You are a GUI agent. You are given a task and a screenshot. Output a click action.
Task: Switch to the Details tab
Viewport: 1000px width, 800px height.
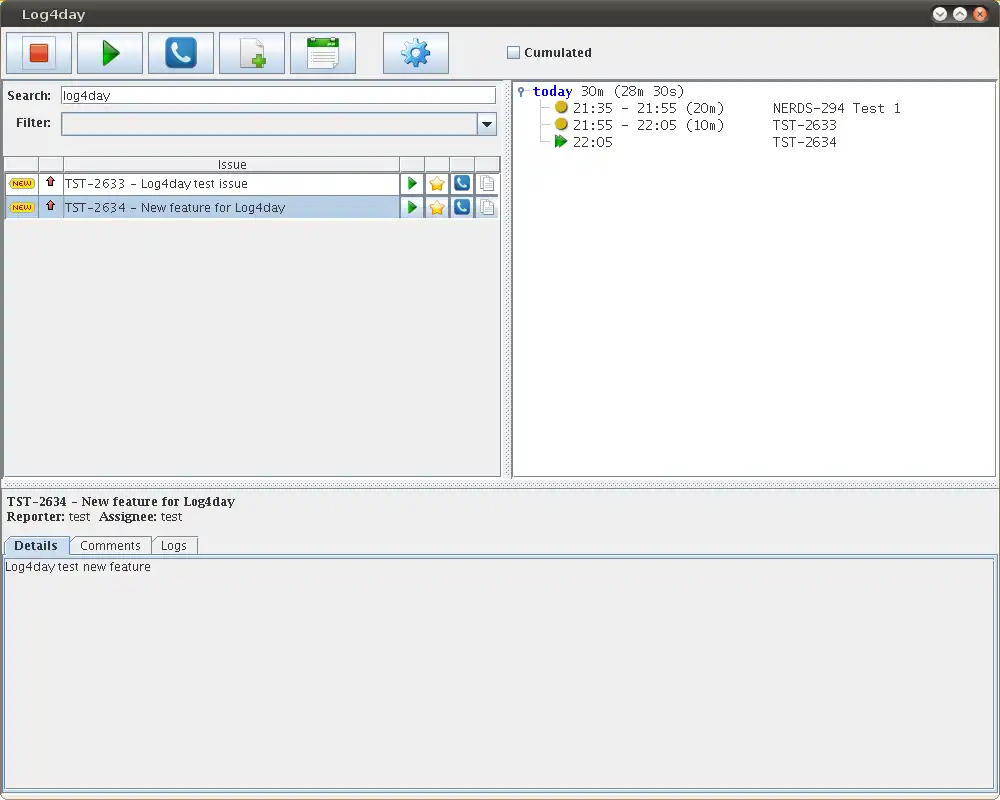point(36,545)
